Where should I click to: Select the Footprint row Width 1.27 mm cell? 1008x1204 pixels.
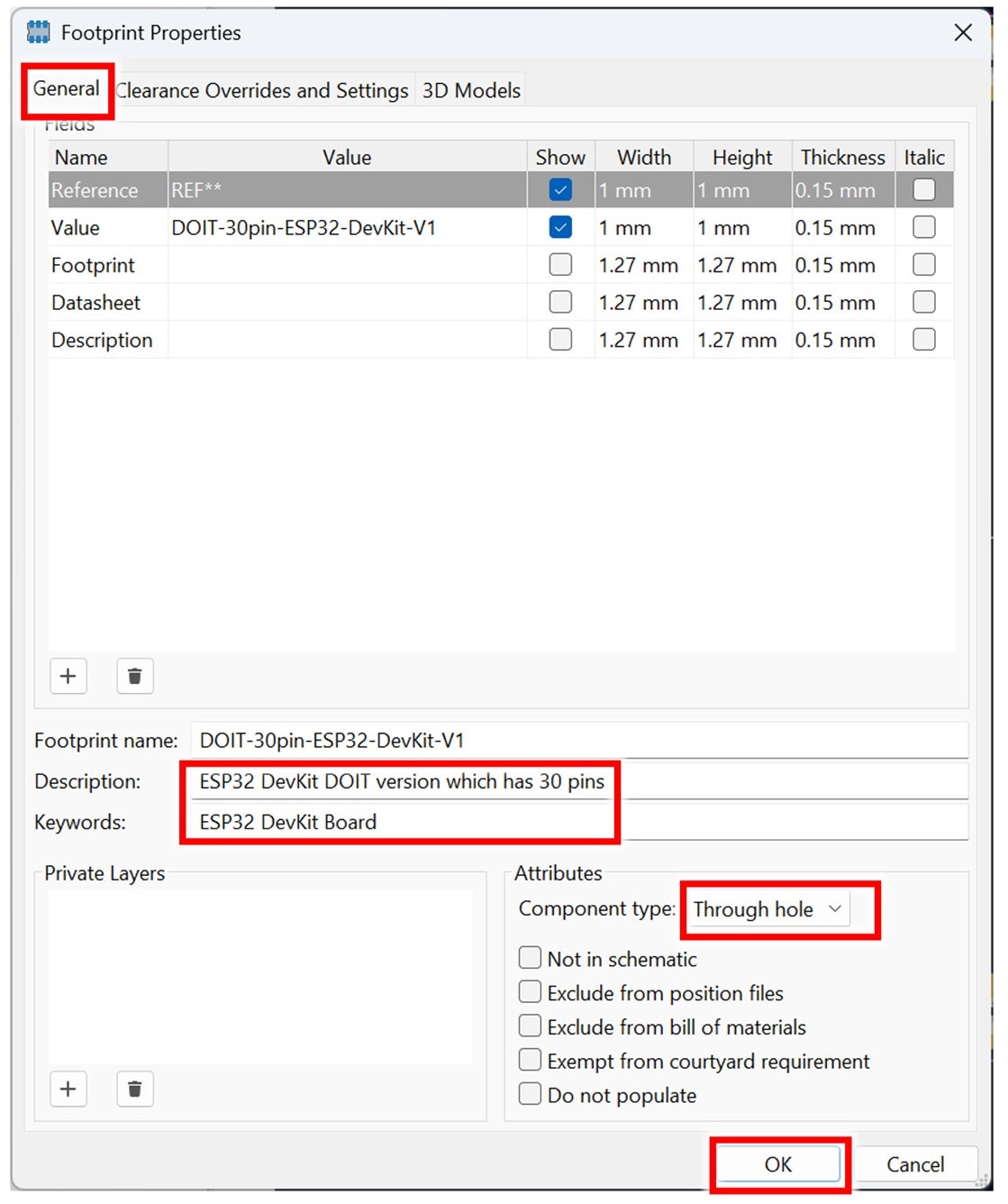coord(644,265)
